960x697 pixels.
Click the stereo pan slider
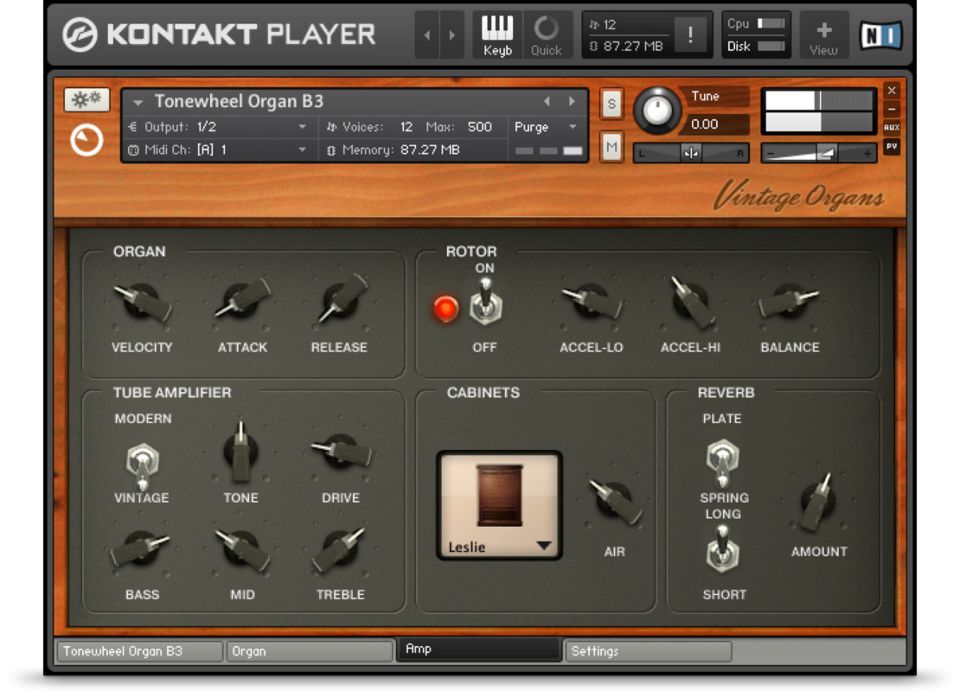(x=691, y=153)
